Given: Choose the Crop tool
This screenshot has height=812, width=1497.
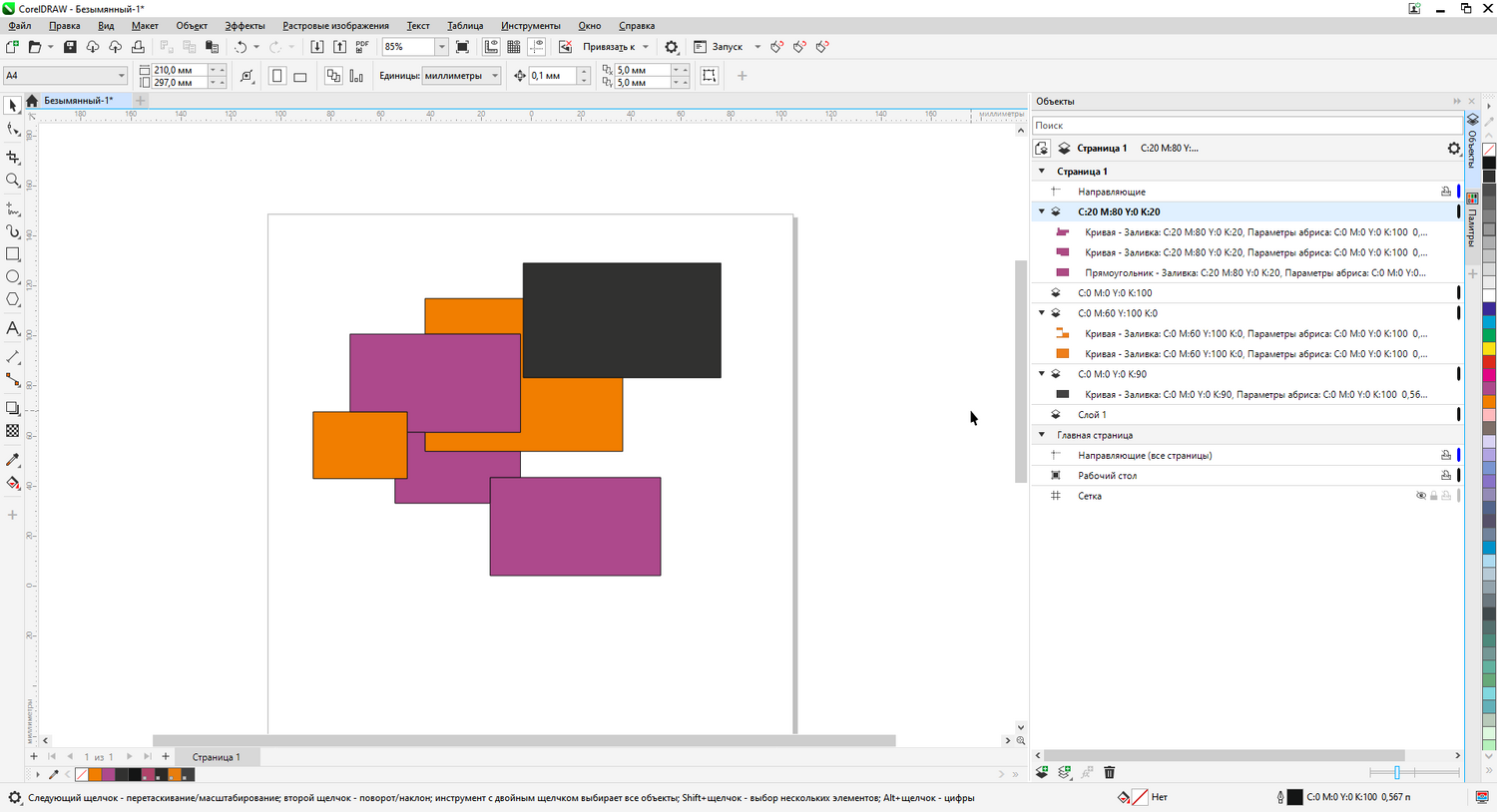Looking at the screenshot, I should [13, 158].
